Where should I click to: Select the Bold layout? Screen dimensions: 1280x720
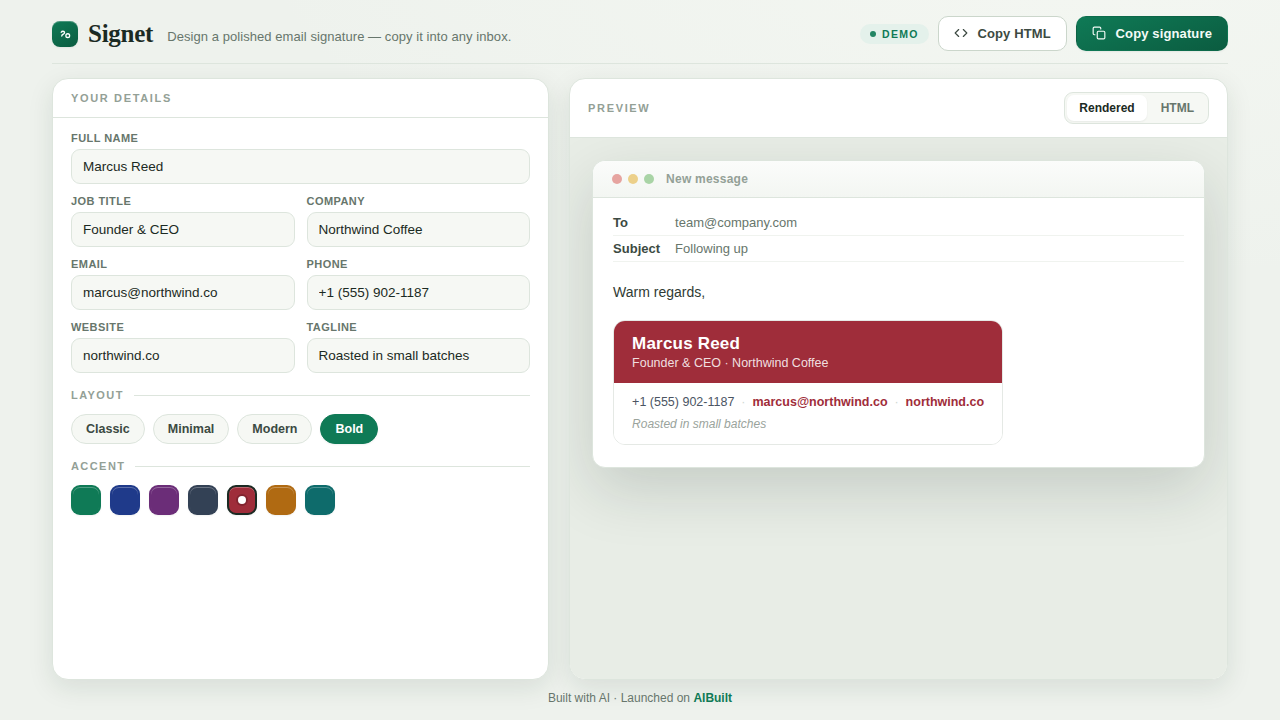349,429
